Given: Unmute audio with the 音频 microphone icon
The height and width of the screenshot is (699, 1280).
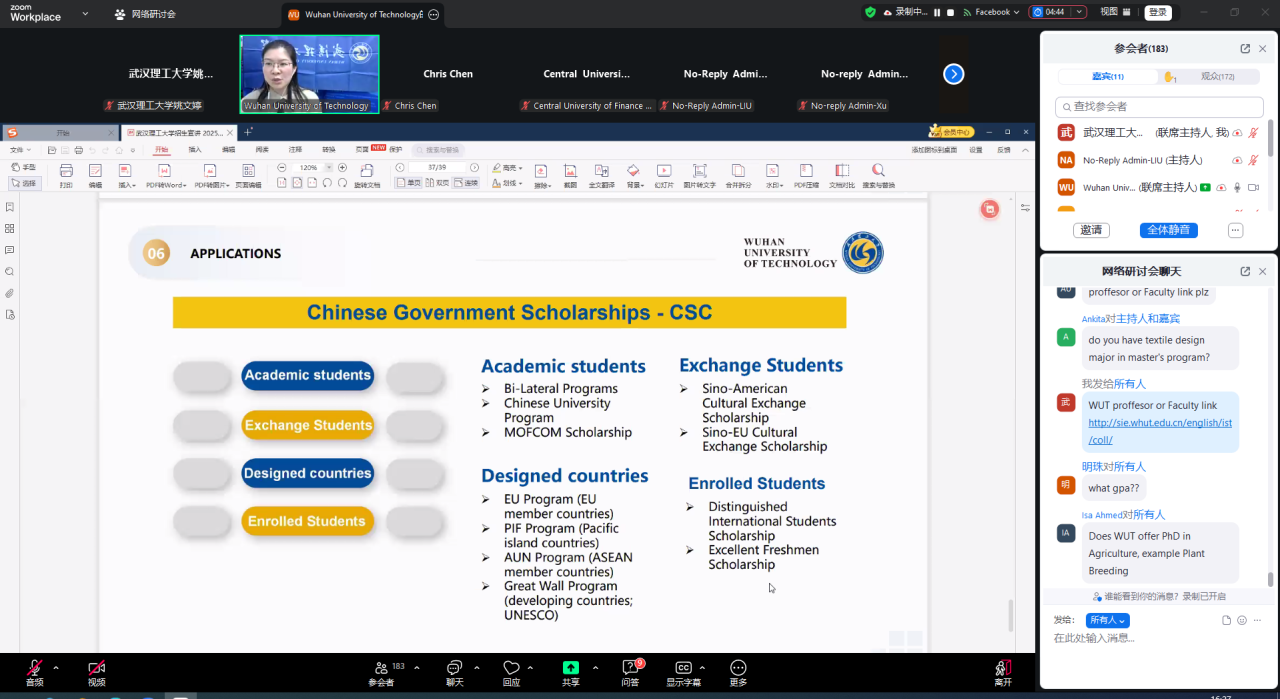Looking at the screenshot, I should coord(34,668).
